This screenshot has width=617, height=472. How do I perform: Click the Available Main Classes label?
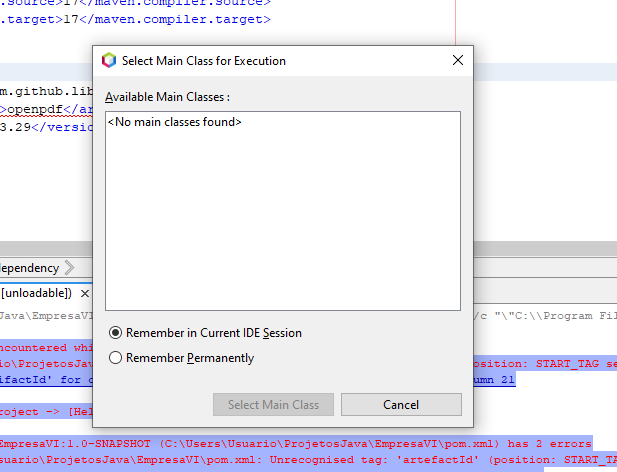point(167,97)
